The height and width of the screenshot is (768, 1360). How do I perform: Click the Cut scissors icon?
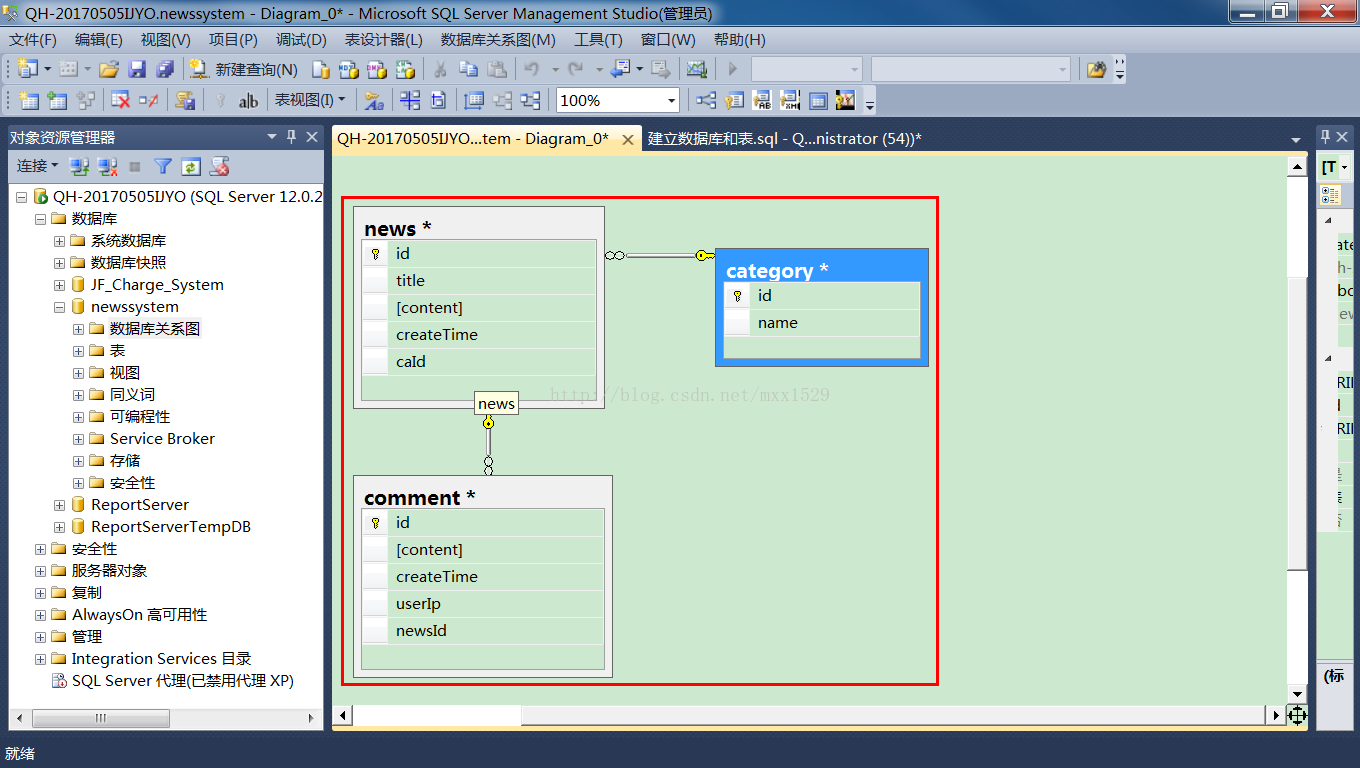pyautogui.click(x=440, y=69)
